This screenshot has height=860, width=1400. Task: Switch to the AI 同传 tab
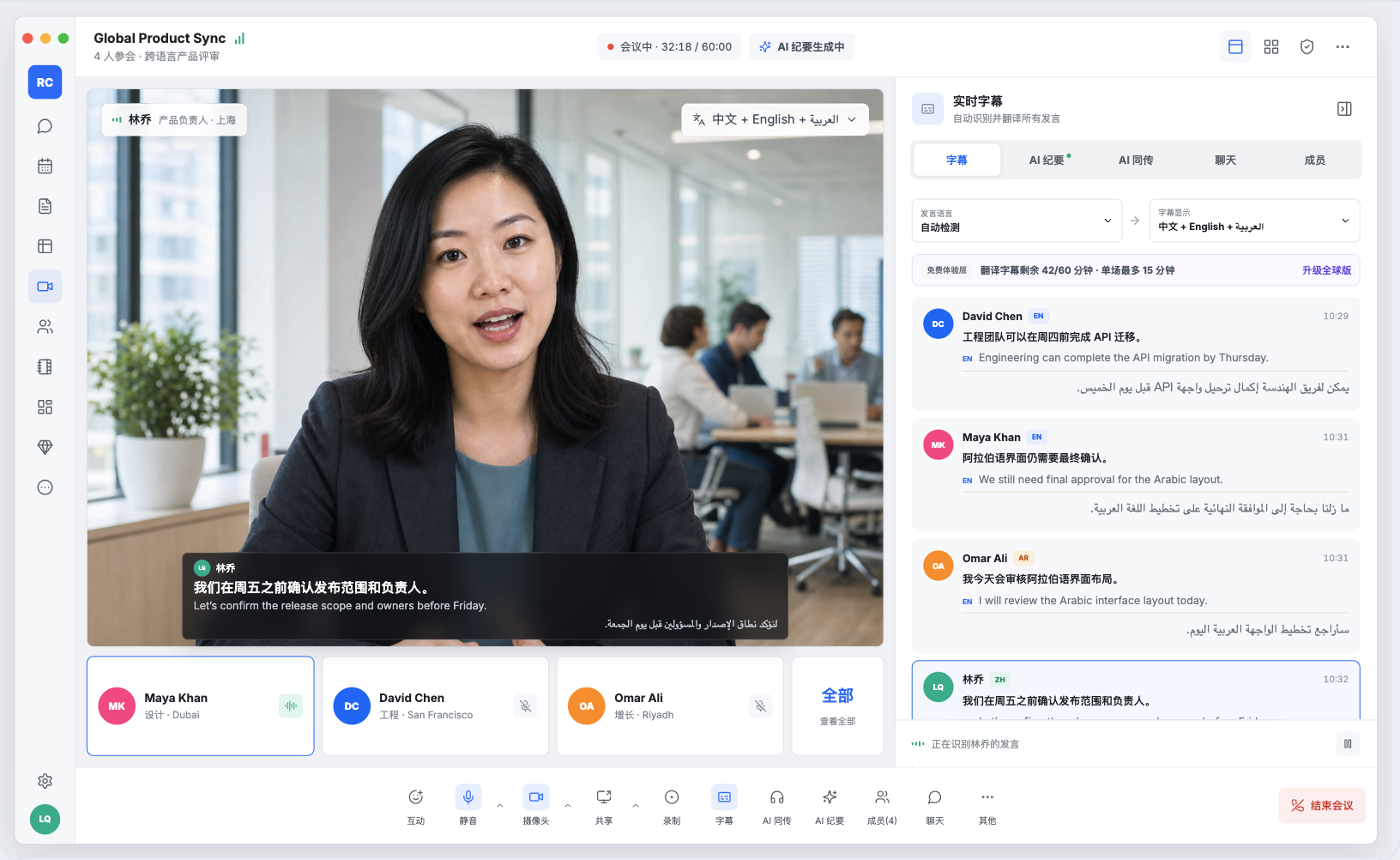coord(1136,160)
